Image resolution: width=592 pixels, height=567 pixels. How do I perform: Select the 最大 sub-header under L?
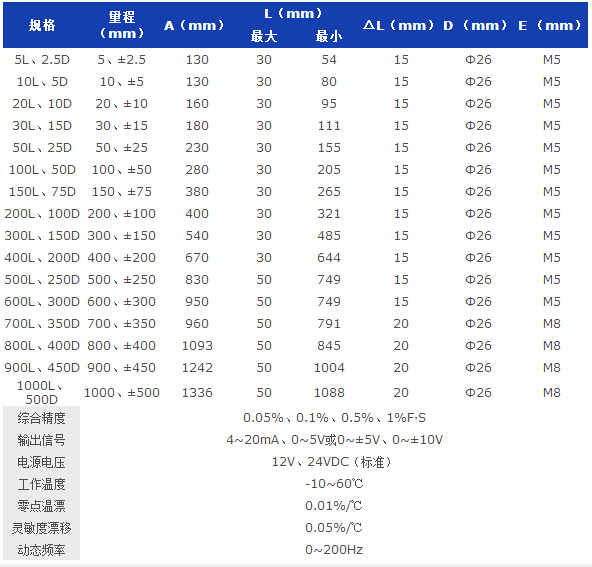[264, 36]
